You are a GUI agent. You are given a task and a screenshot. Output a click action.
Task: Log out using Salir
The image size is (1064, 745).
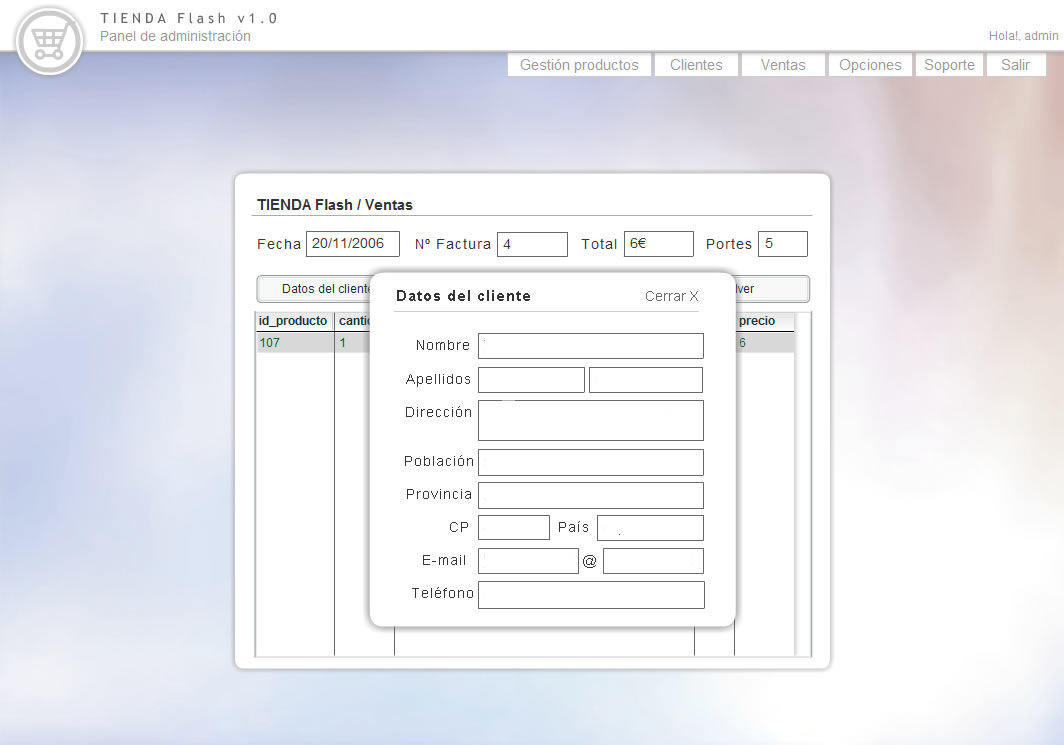1016,65
